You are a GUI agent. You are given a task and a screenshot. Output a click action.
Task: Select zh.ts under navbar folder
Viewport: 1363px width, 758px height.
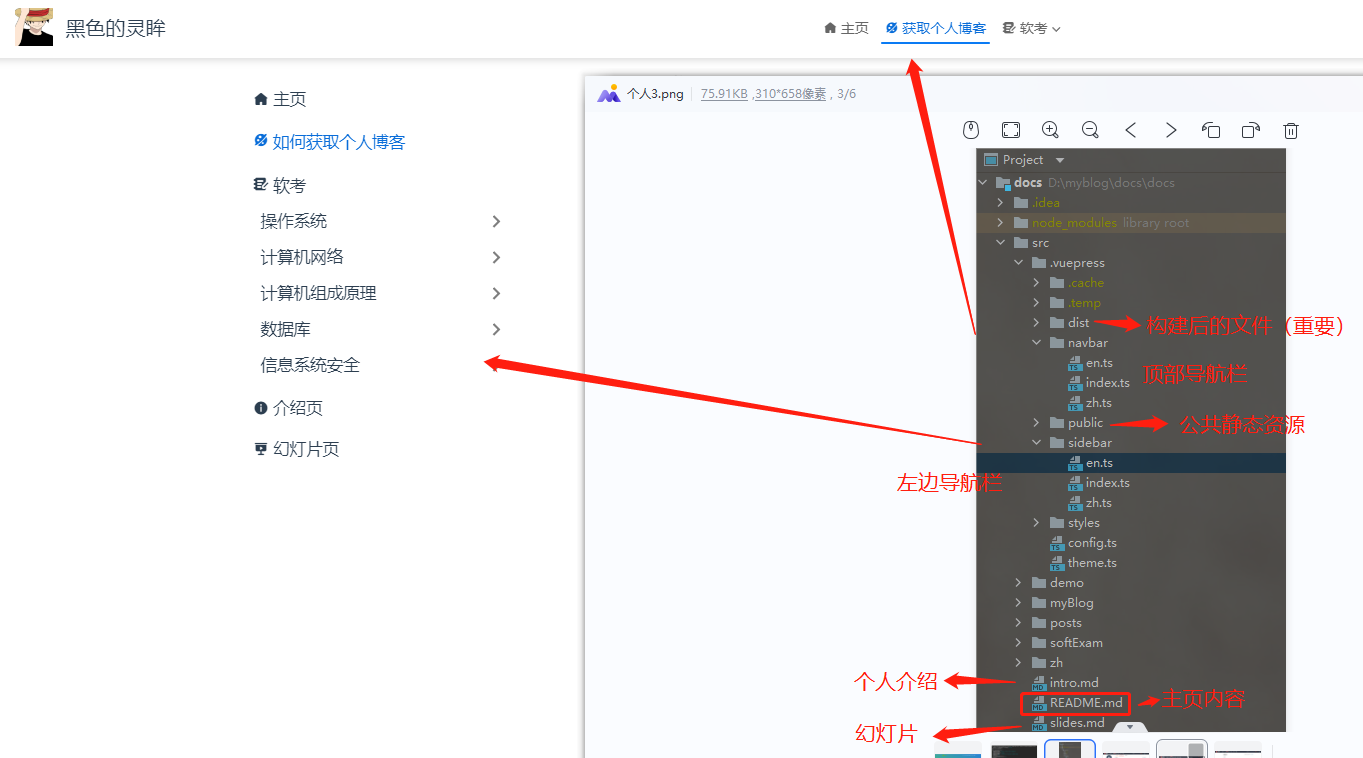point(1089,403)
